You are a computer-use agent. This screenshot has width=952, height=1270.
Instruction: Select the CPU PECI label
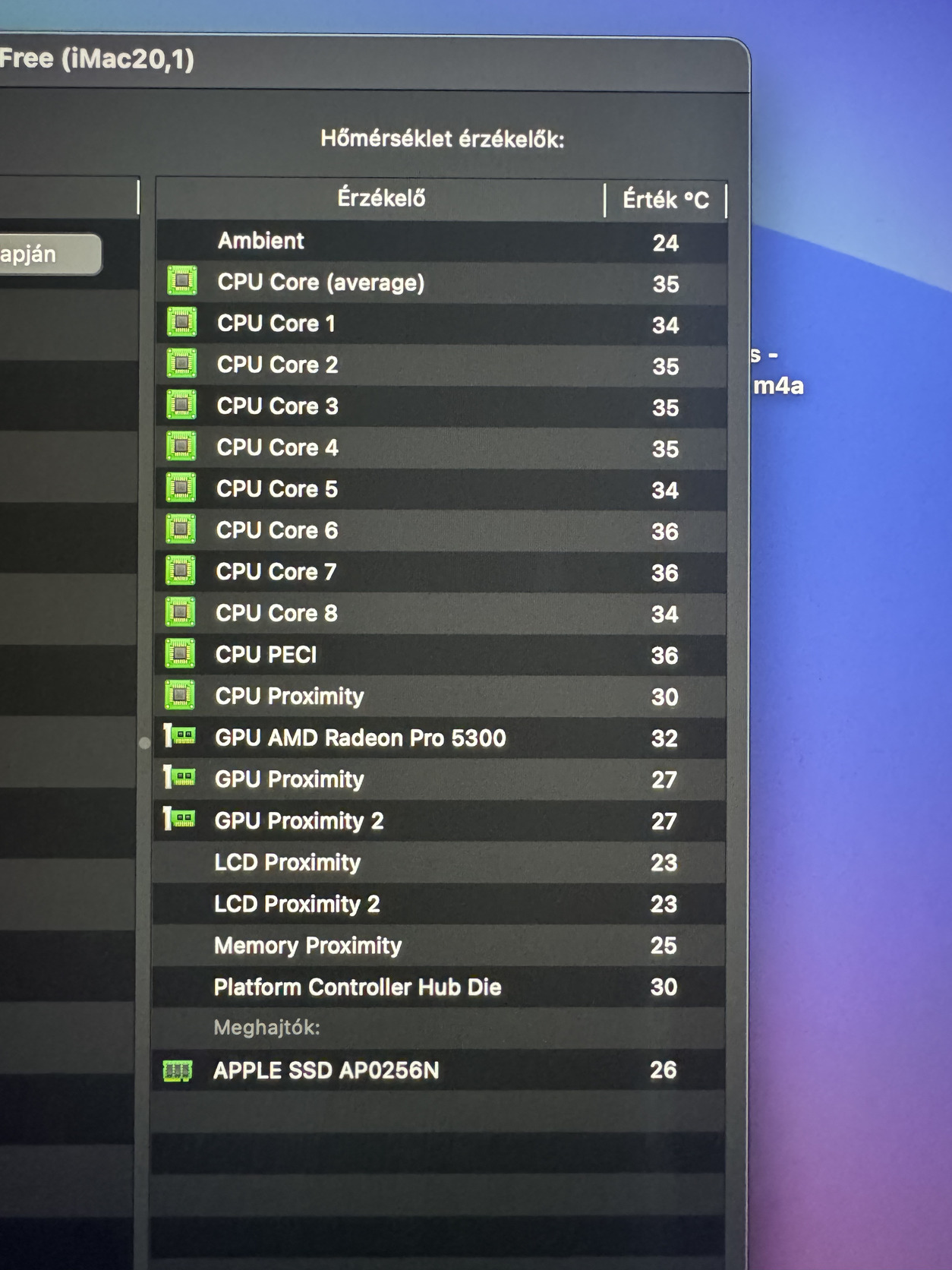pos(266,655)
